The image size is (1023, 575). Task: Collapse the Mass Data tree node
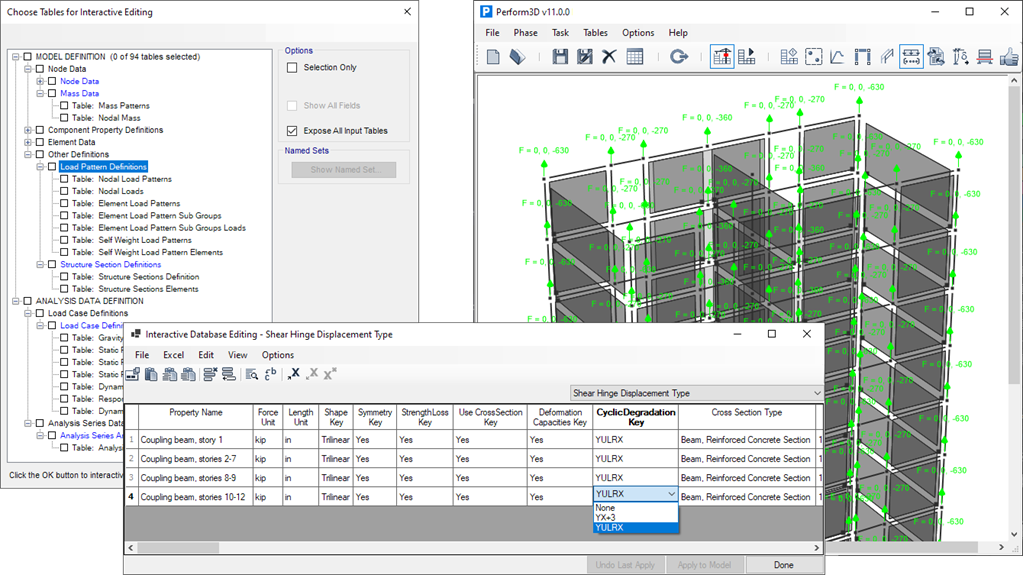(x=40, y=94)
